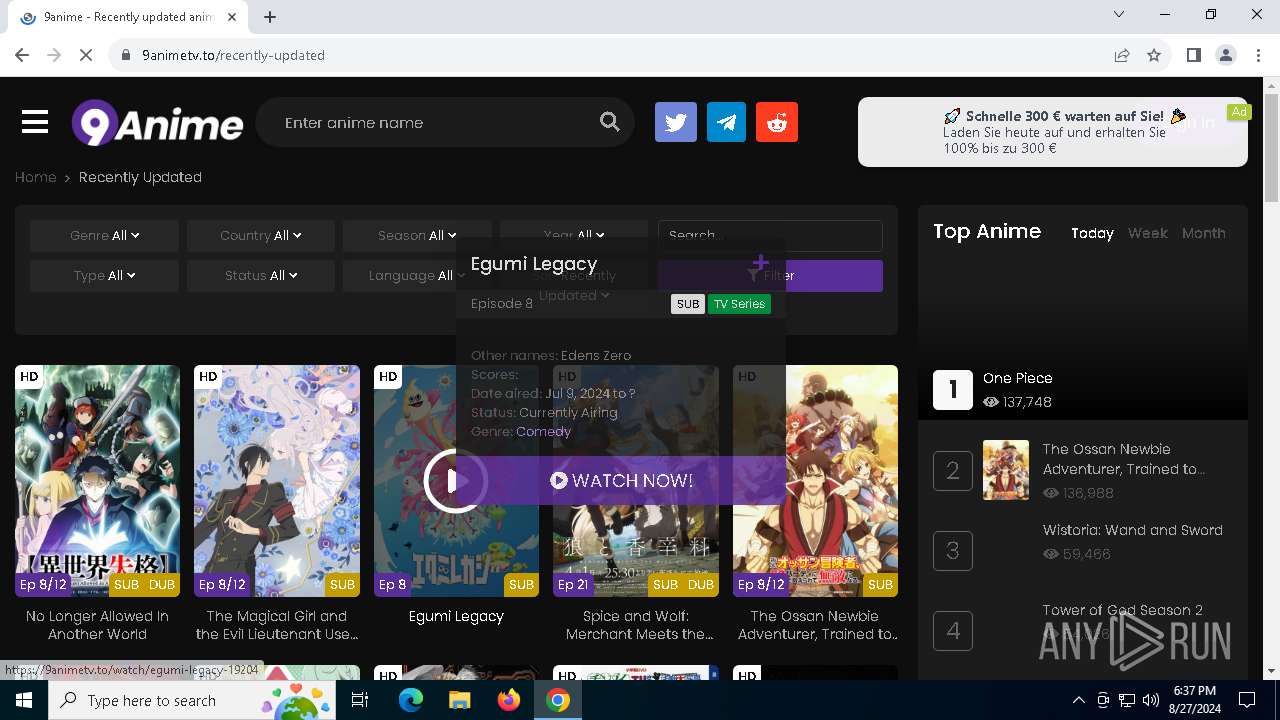The height and width of the screenshot is (720, 1280).
Task: Click The Magical Girl poster thumbnail
Action: tap(277, 481)
